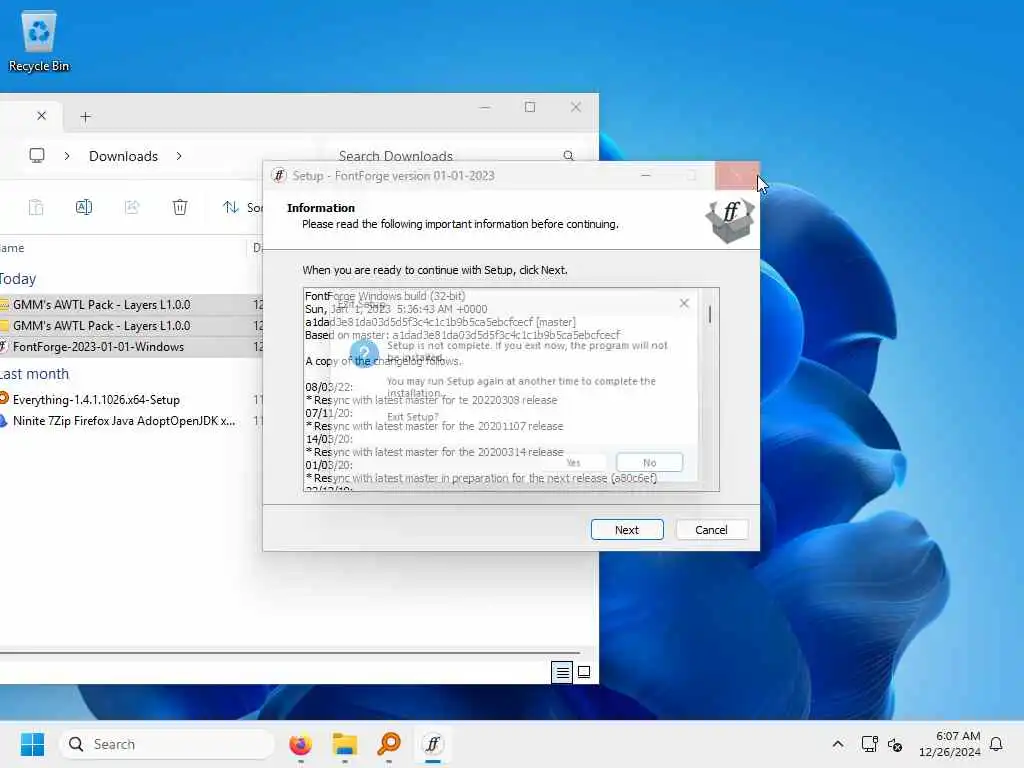The width and height of the screenshot is (1024, 768).
Task: Switch to Large icons view in File Explorer
Action: tap(584, 672)
